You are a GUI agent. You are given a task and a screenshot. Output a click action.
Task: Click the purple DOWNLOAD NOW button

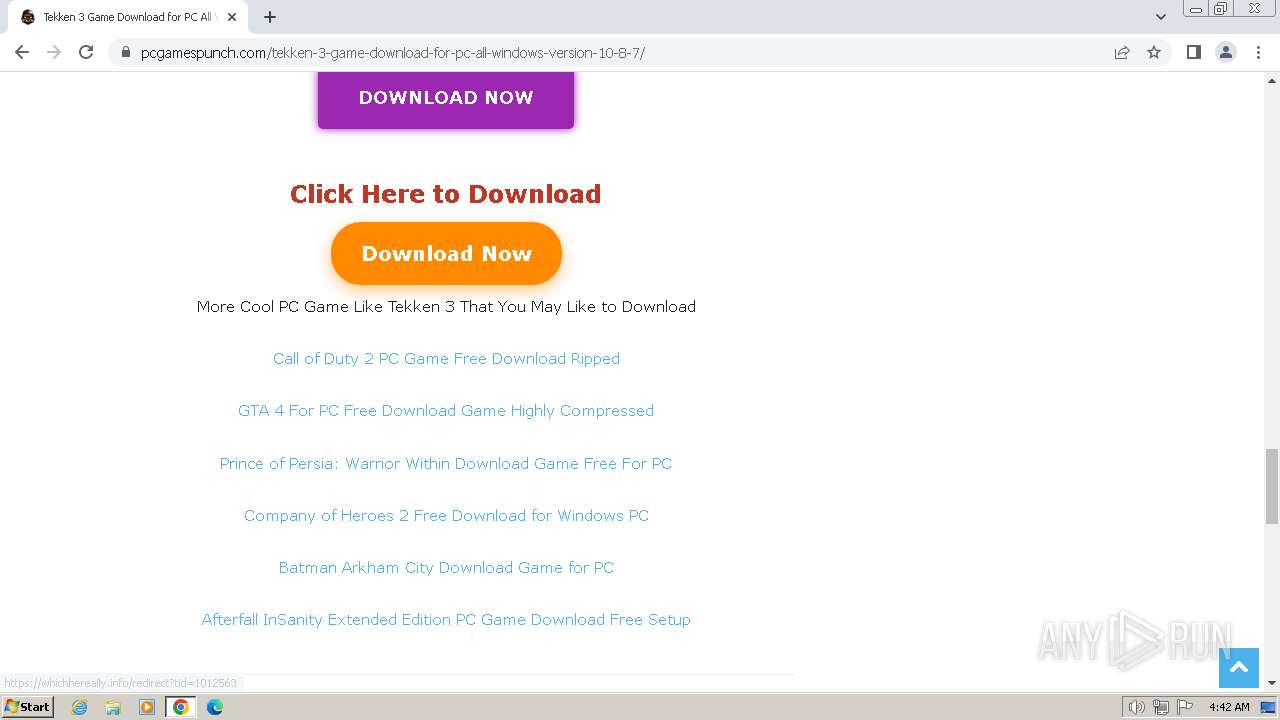point(446,97)
